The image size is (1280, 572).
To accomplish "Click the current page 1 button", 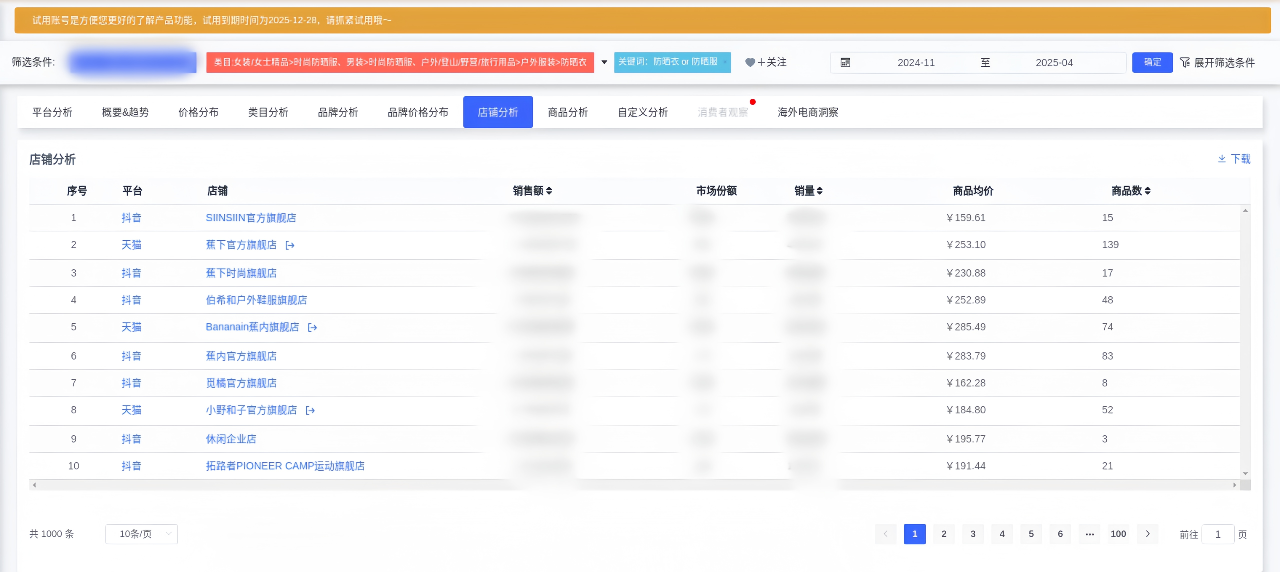I will pos(915,534).
